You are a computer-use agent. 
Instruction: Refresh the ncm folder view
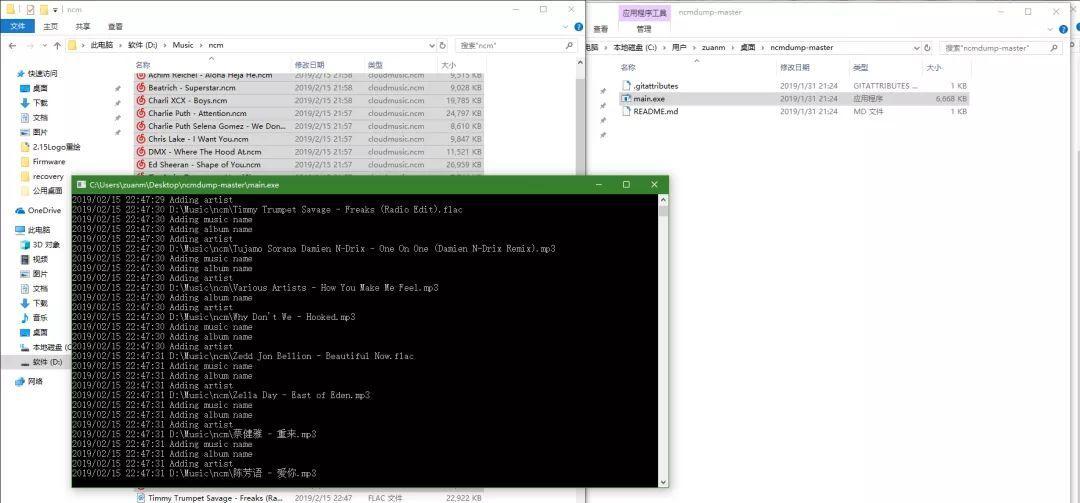coord(442,45)
